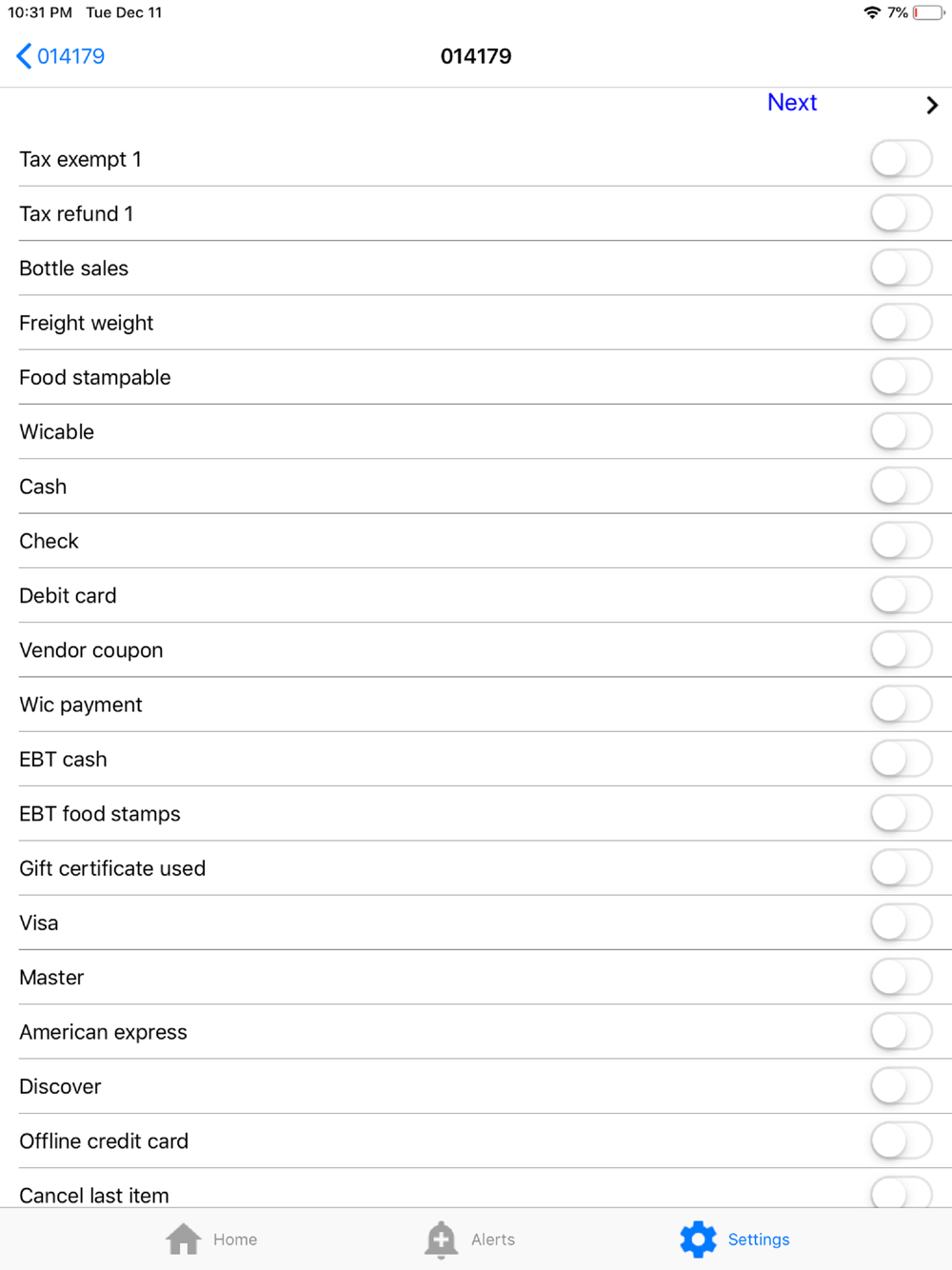
Task: Click the Next link
Action: 792,103
